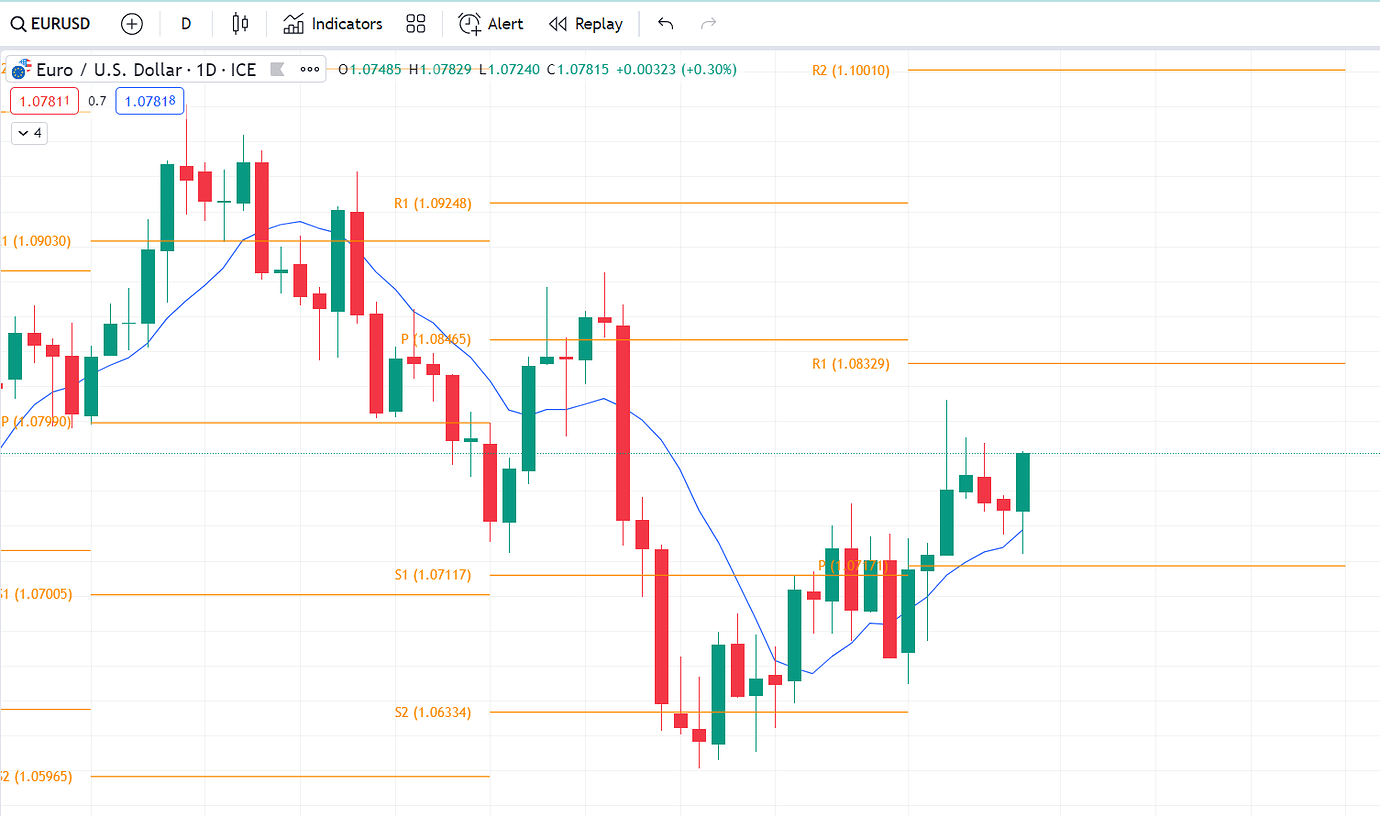This screenshot has width=1380, height=816.
Task: Undo last chart action with back arrow
Action: pos(664,23)
